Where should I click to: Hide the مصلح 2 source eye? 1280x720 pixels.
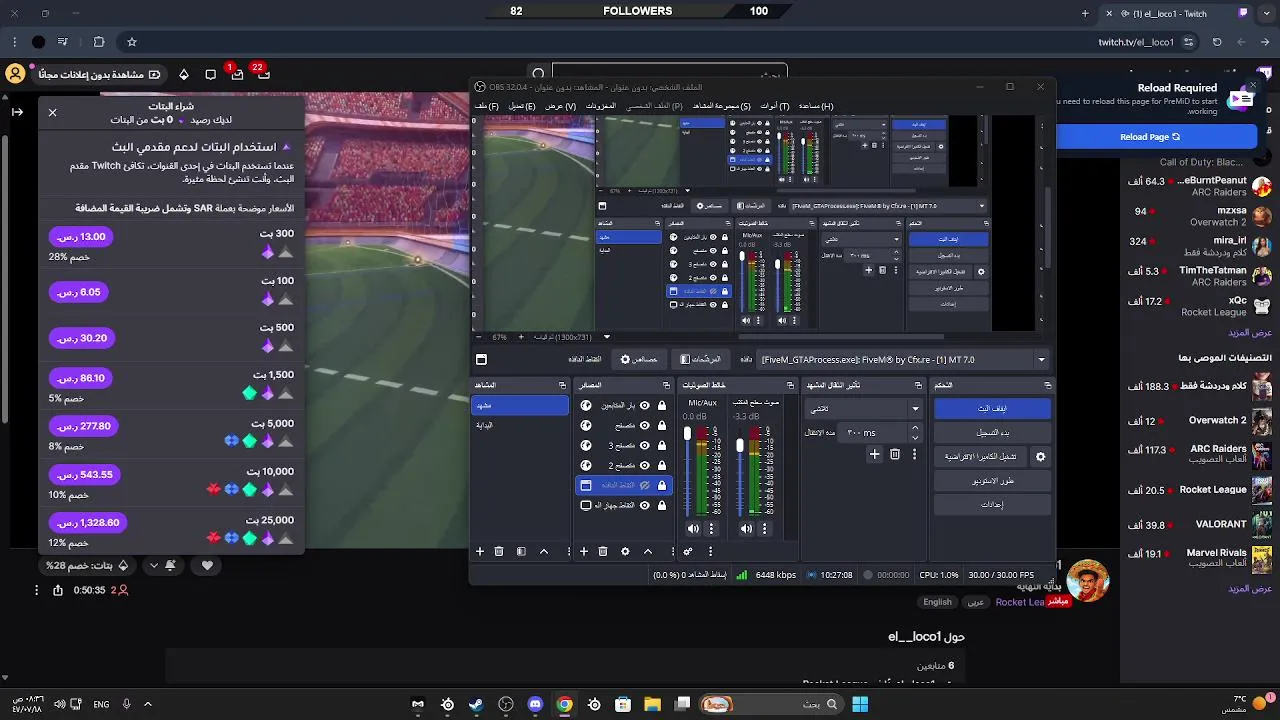[x=645, y=465]
